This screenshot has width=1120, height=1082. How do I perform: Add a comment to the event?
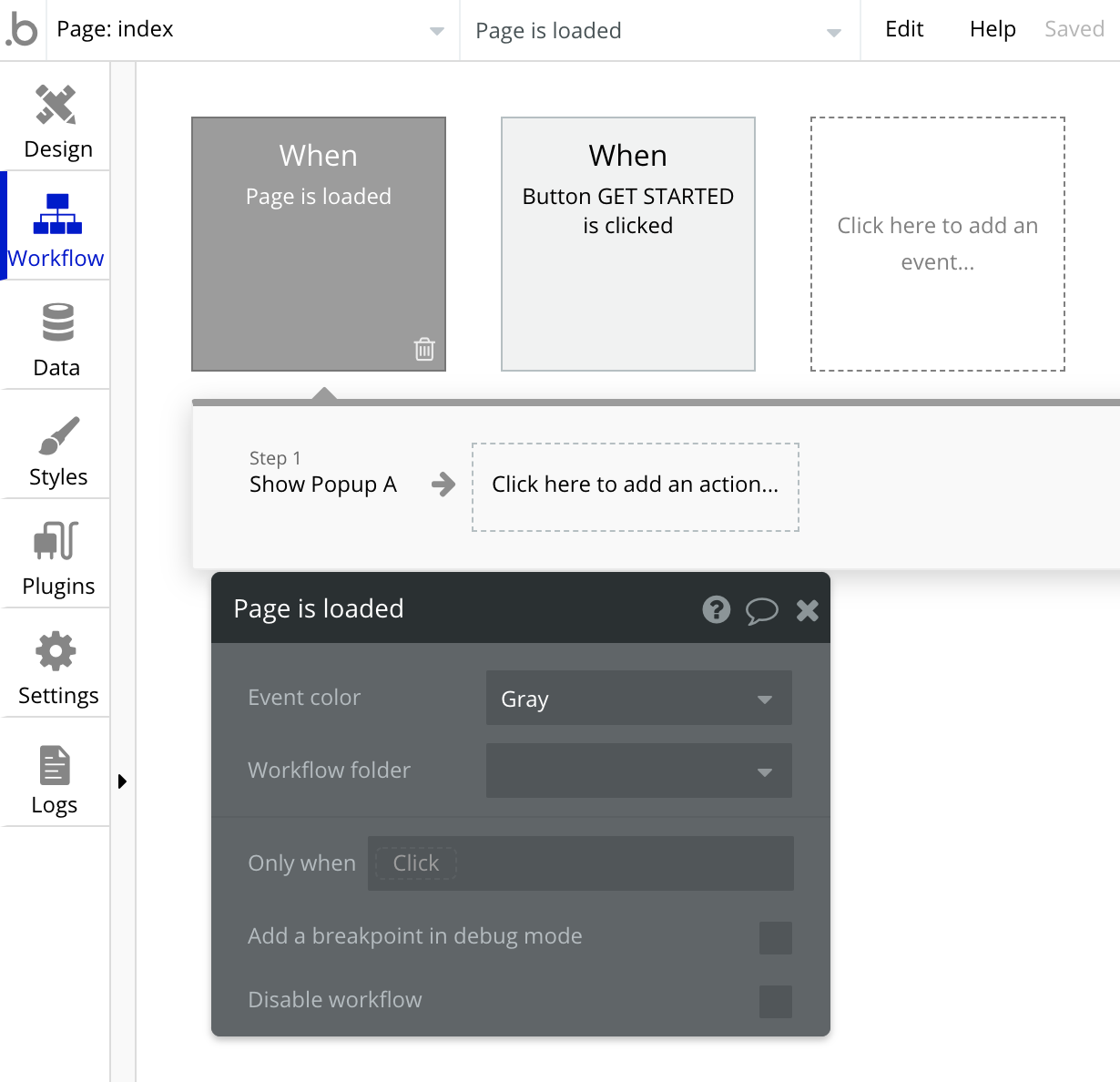762,610
